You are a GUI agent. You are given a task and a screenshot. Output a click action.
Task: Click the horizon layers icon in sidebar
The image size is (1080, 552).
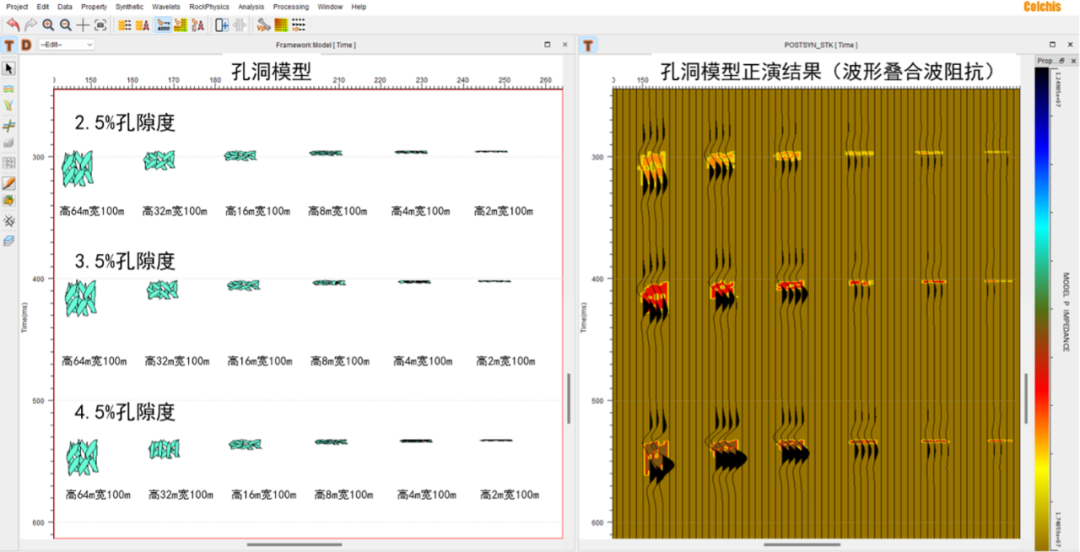(9, 90)
